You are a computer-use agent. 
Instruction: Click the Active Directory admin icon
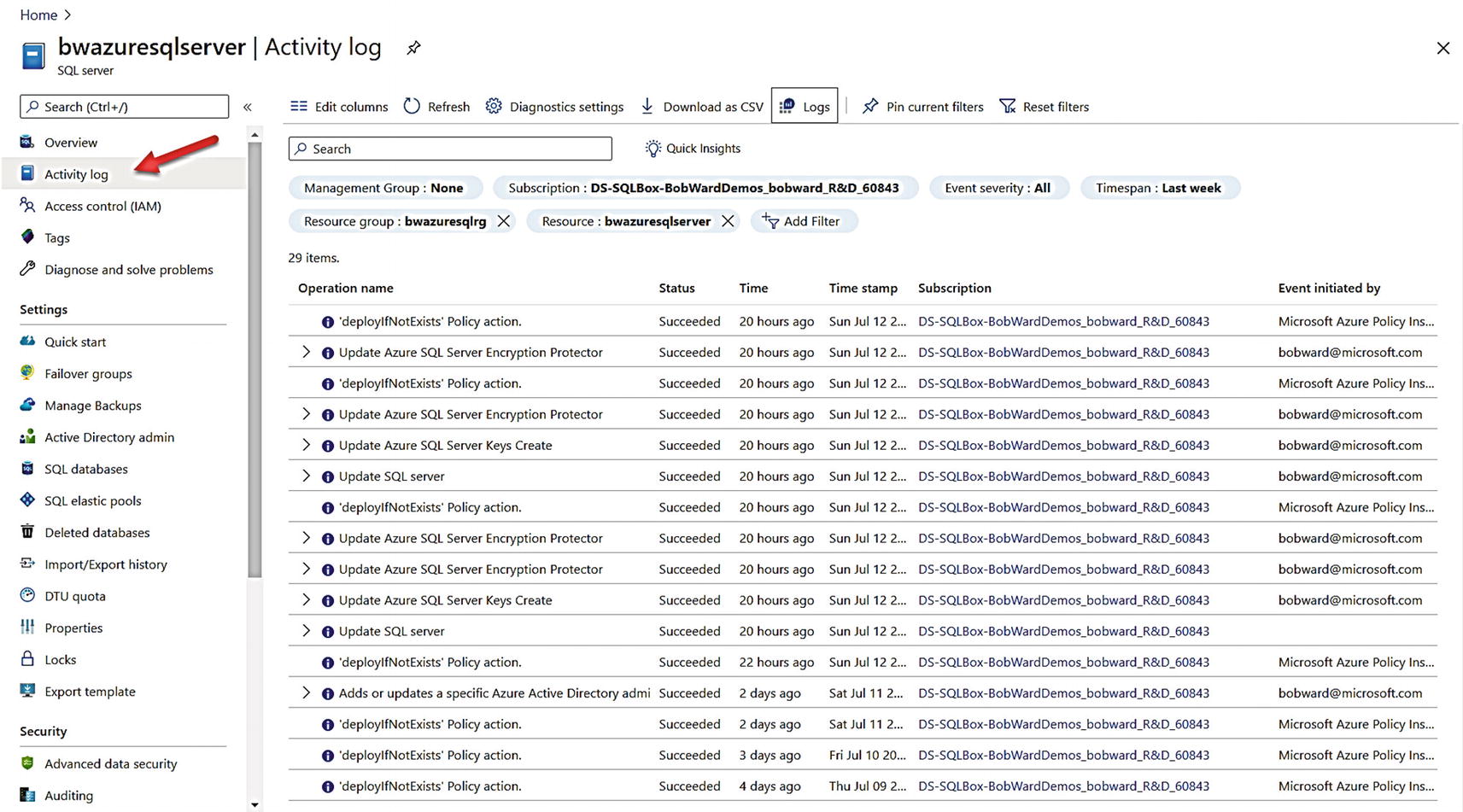(x=27, y=436)
